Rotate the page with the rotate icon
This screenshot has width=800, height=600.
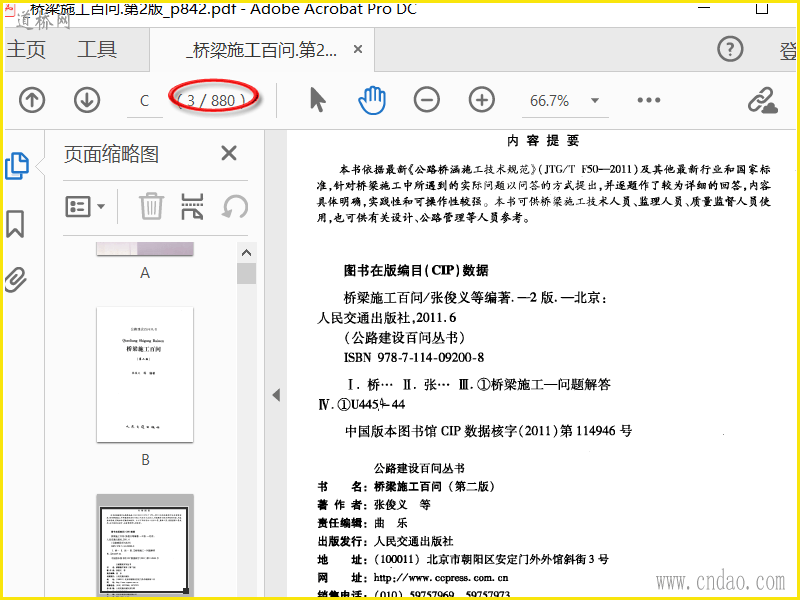point(235,206)
